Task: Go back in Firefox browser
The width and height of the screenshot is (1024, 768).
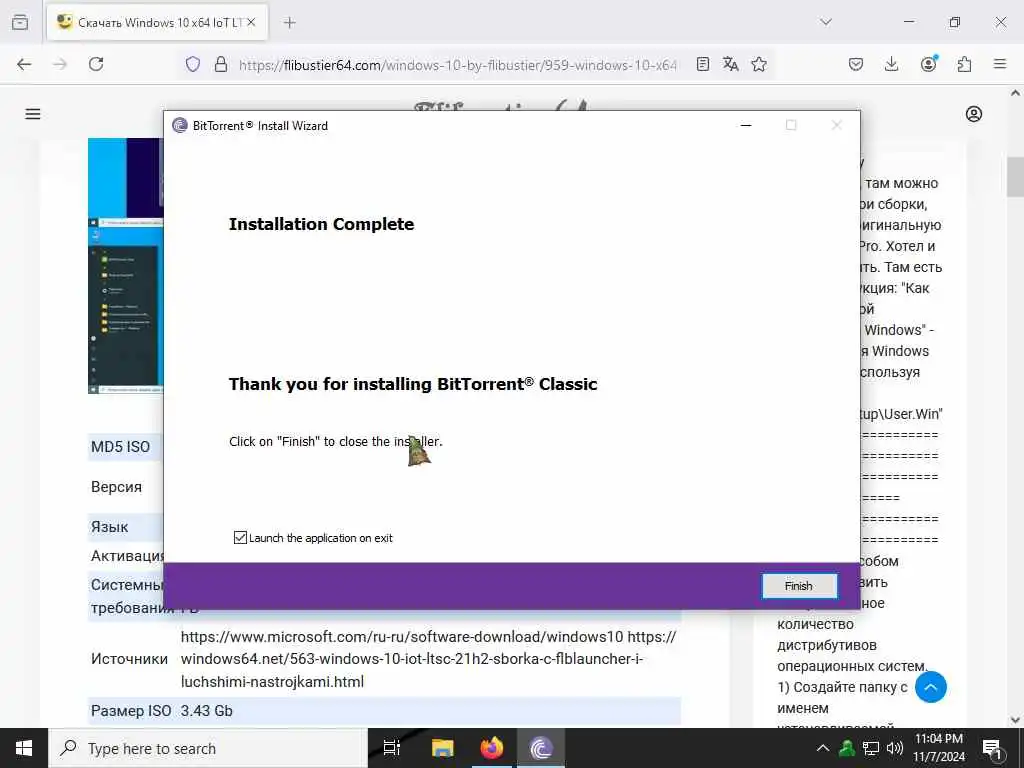Action: (x=24, y=64)
